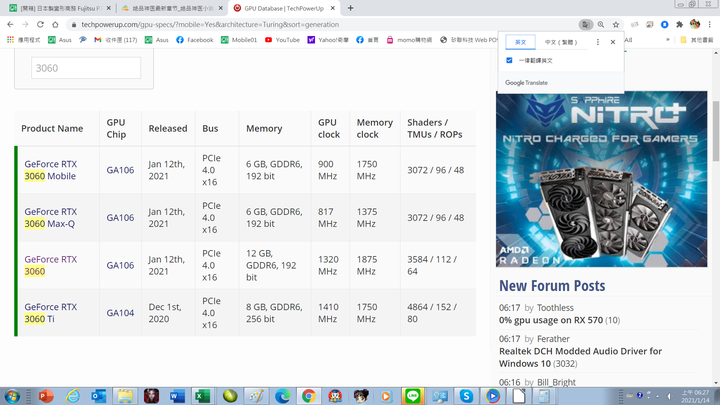Open the Facebook bookmark
This screenshot has height=405, width=720.
click(195, 40)
